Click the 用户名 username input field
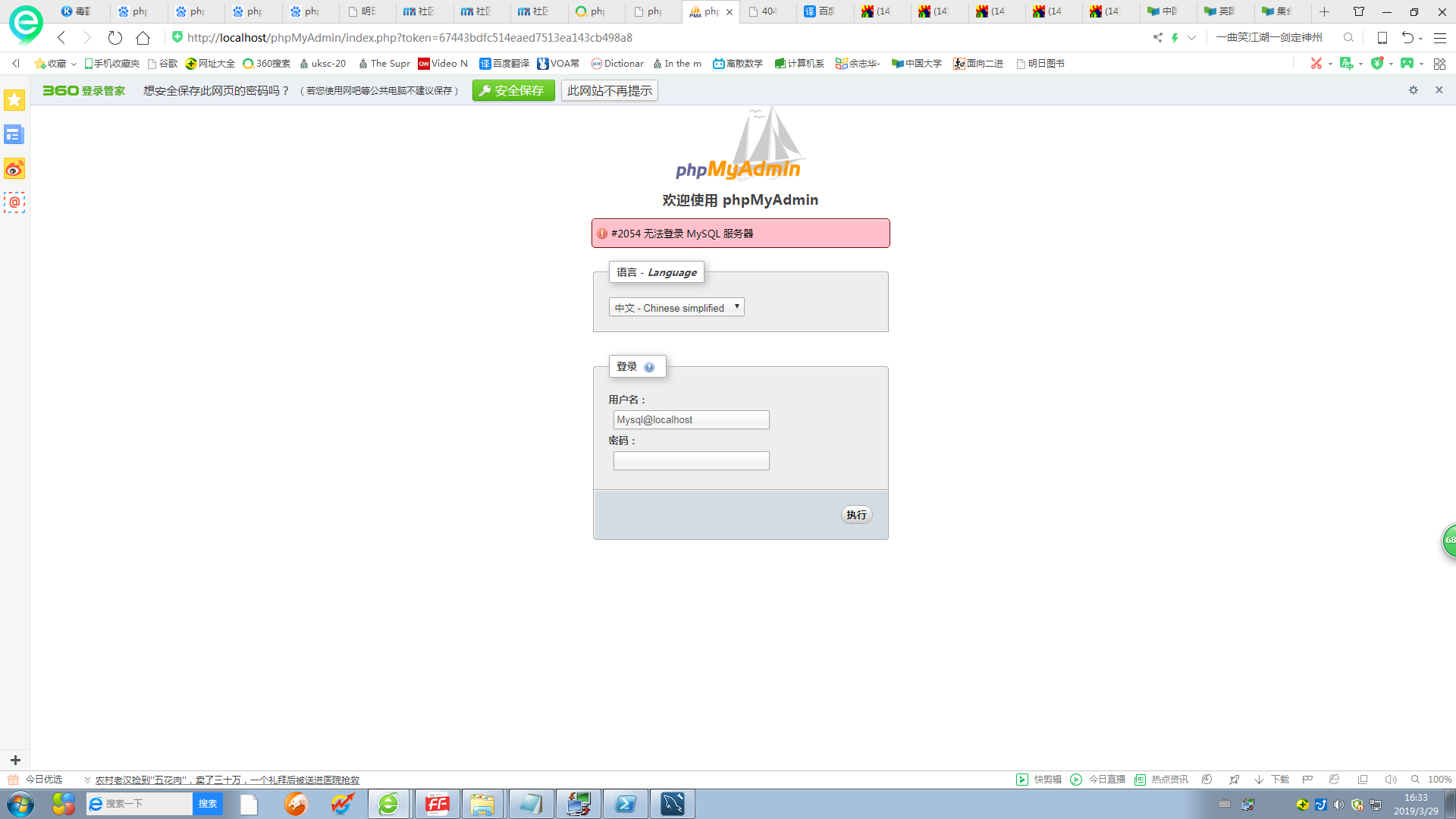Screen dimensions: 1456x819 (691, 420)
